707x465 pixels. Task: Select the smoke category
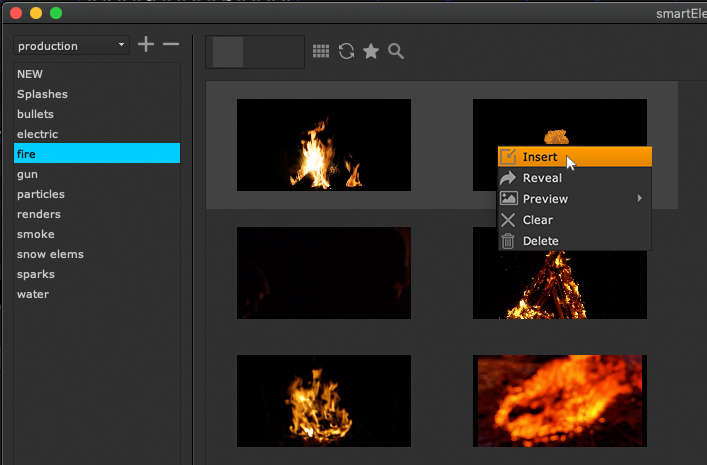(x=36, y=234)
